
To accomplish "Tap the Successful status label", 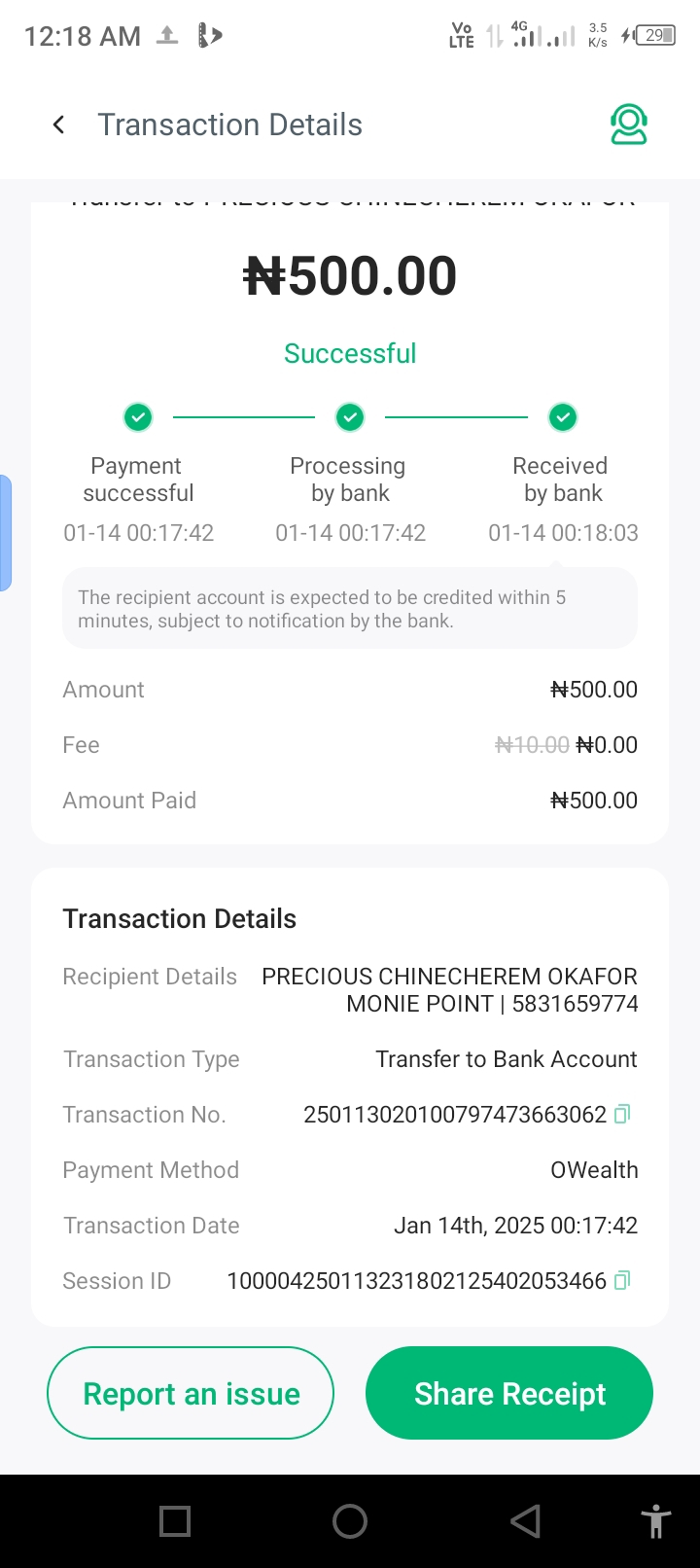I will 350,353.
